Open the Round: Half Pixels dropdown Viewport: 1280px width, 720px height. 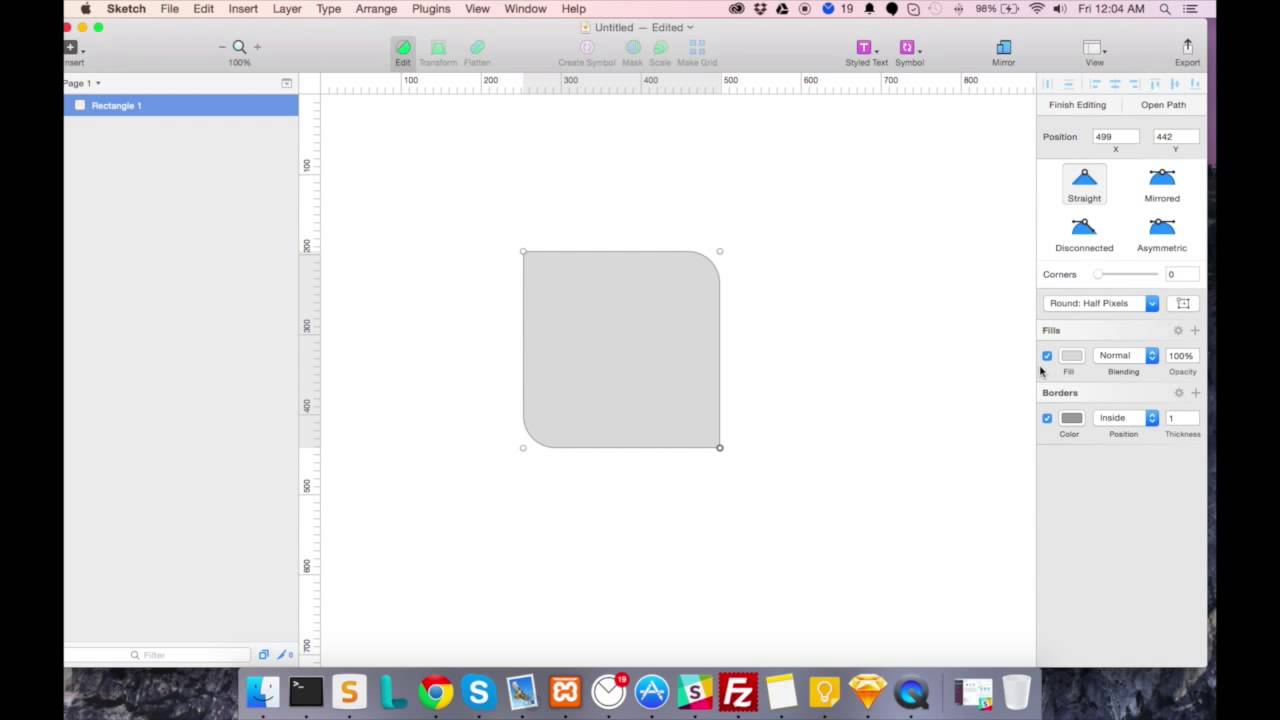coord(1100,303)
